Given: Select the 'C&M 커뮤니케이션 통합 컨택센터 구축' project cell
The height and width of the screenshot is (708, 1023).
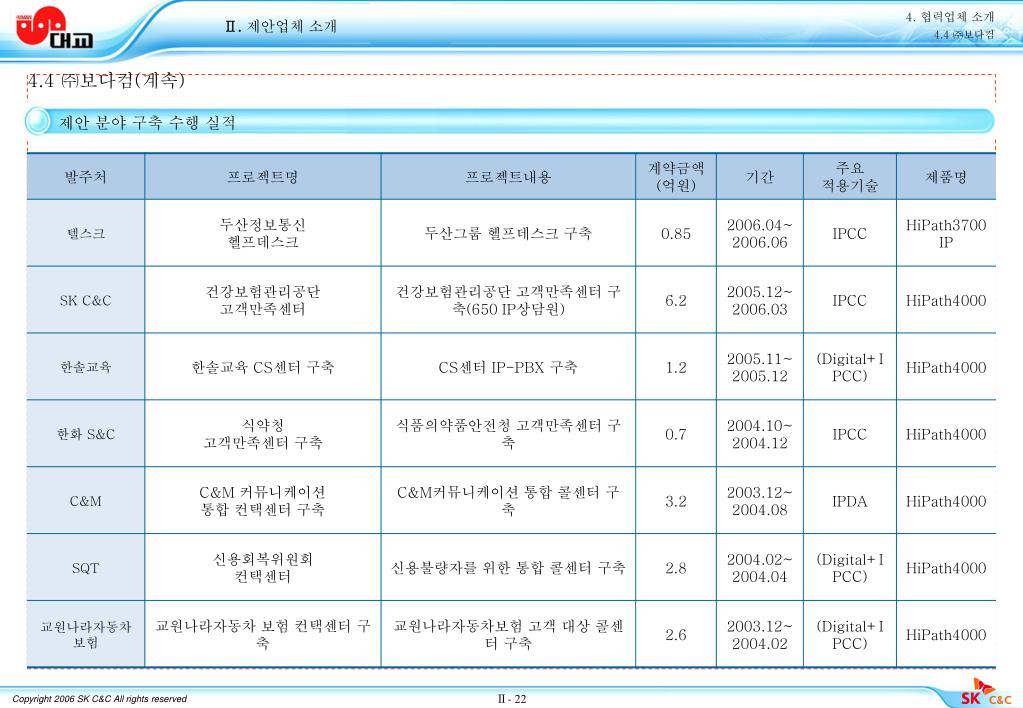Looking at the screenshot, I should [263, 500].
